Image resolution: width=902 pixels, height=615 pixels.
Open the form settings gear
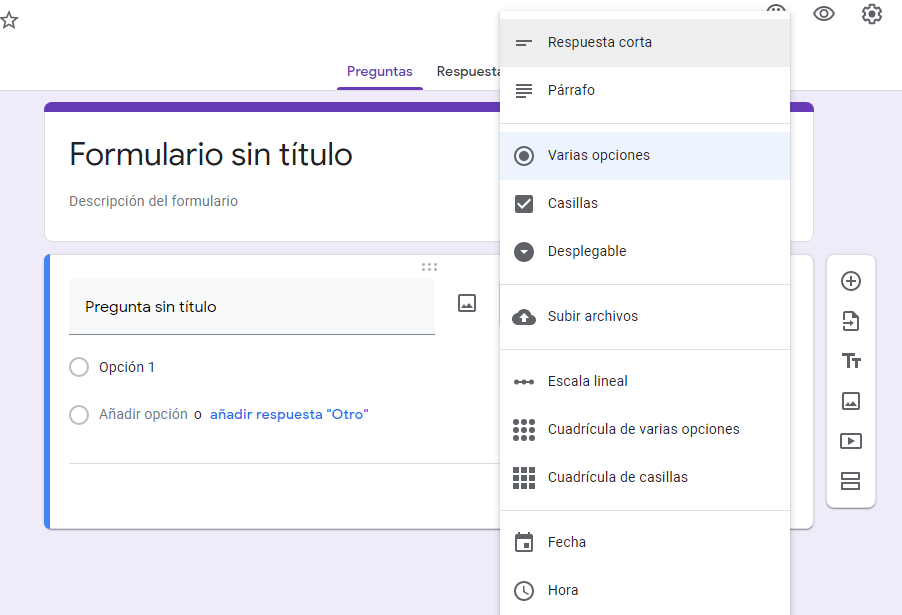pyautogui.click(x=871, y=14)
